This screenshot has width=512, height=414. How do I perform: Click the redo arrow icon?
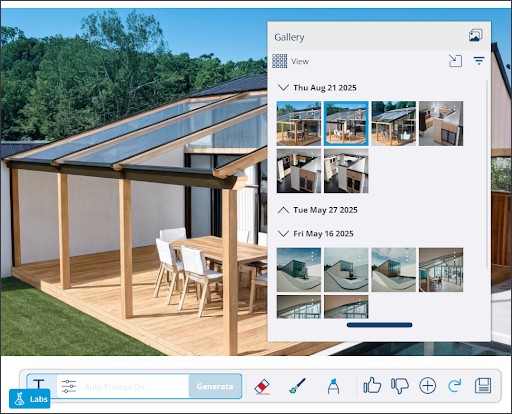click(x=455, y=386)
